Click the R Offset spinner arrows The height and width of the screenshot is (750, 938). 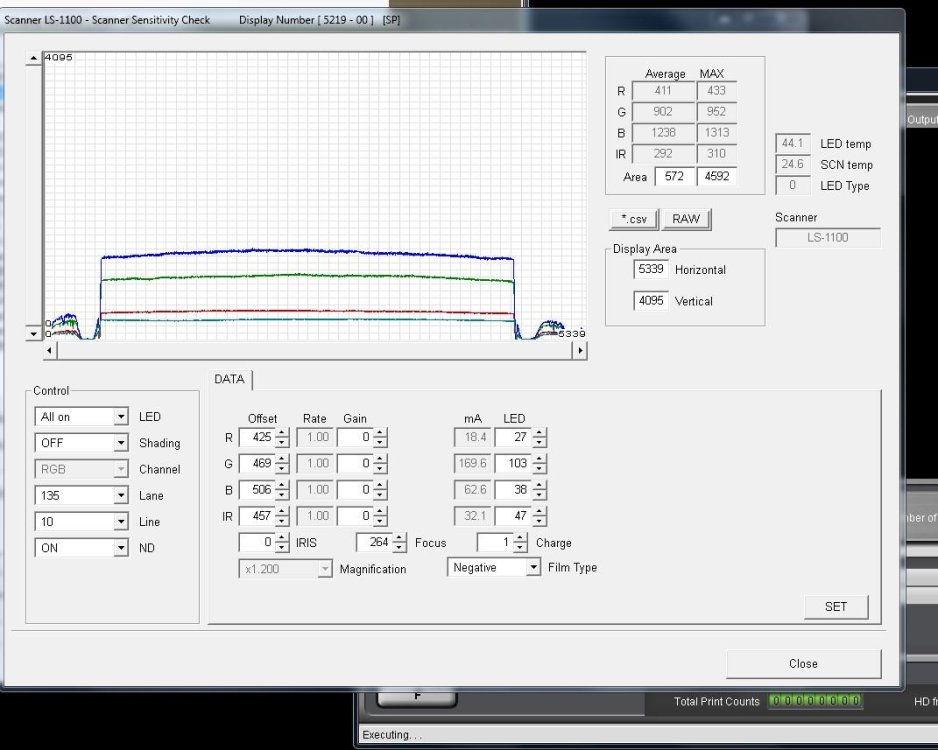(x=282, y=437)
